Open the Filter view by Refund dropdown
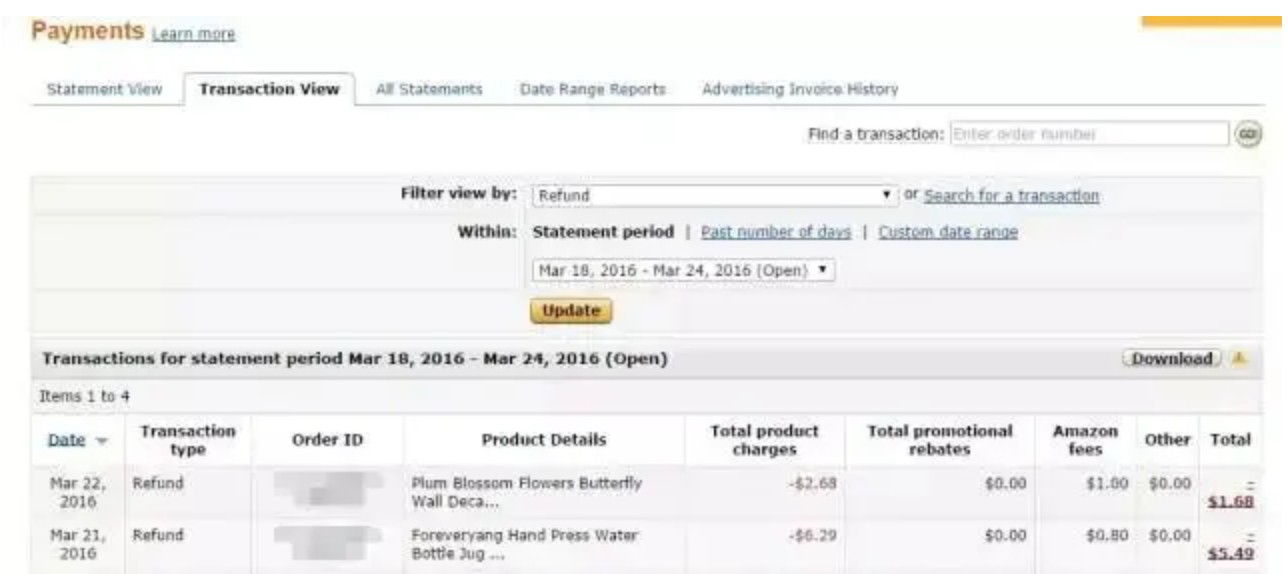This screenshot has height=574, width=1288. coord(714,196)
